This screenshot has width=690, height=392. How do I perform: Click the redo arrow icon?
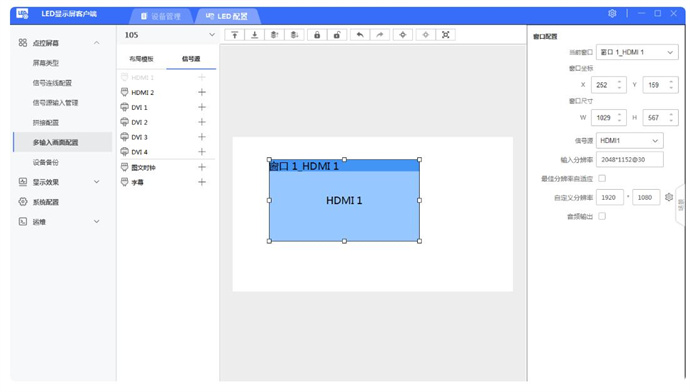pos(380,35)
